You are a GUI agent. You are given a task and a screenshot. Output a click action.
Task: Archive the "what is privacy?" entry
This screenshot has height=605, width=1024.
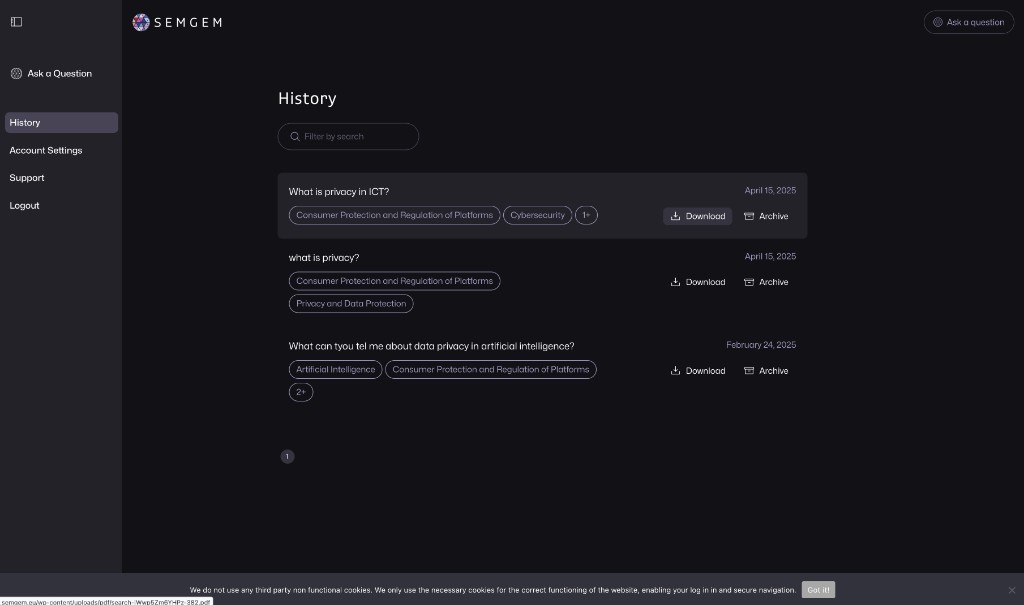(x=766, y=282)
